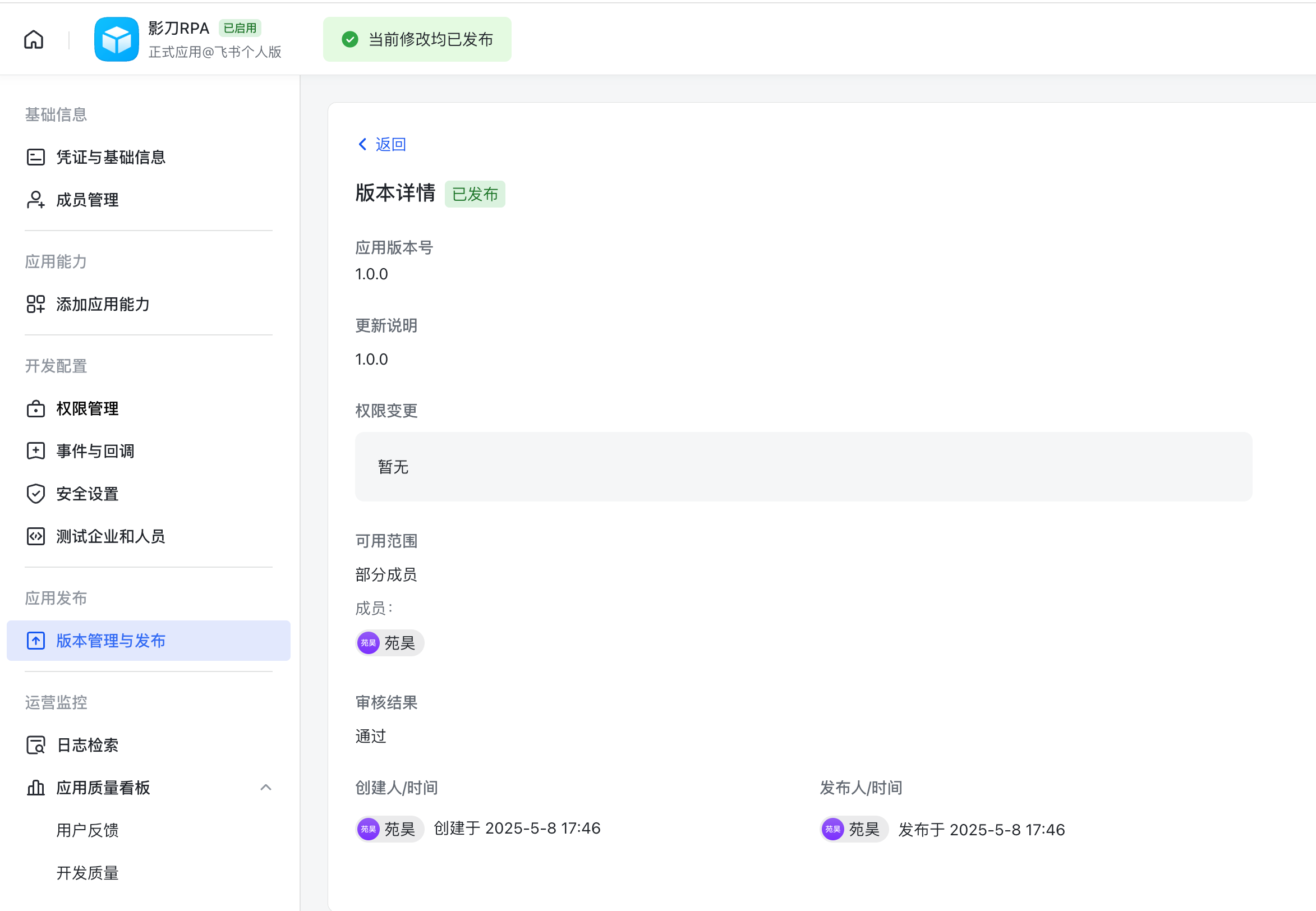
Task: Click the 权限管理 briefcase icon
Action: pos(35,409)
